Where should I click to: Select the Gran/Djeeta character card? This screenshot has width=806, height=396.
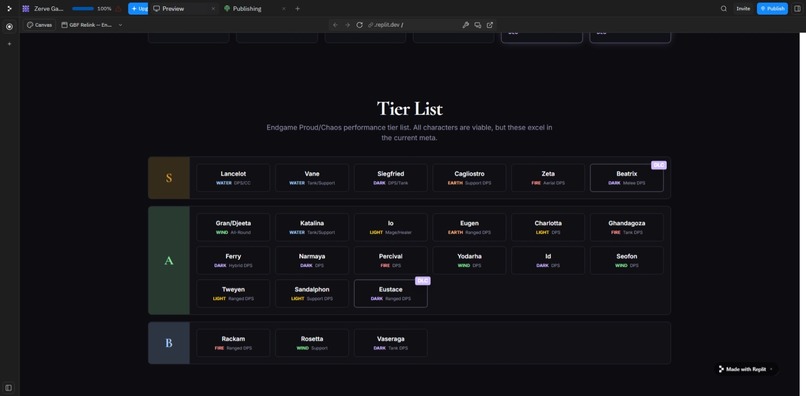point(233,227)
